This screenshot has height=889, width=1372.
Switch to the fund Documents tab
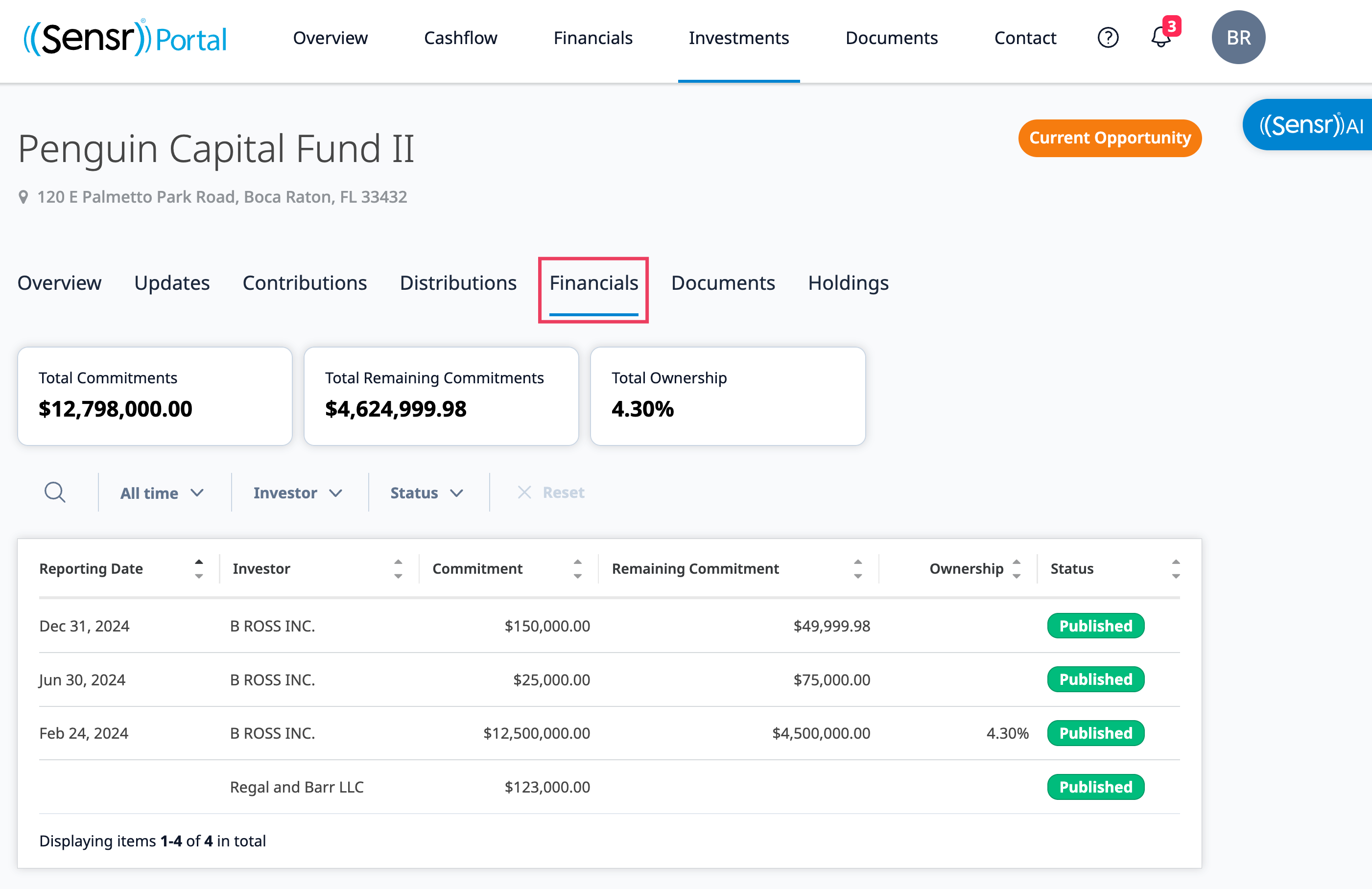(723, 283)
